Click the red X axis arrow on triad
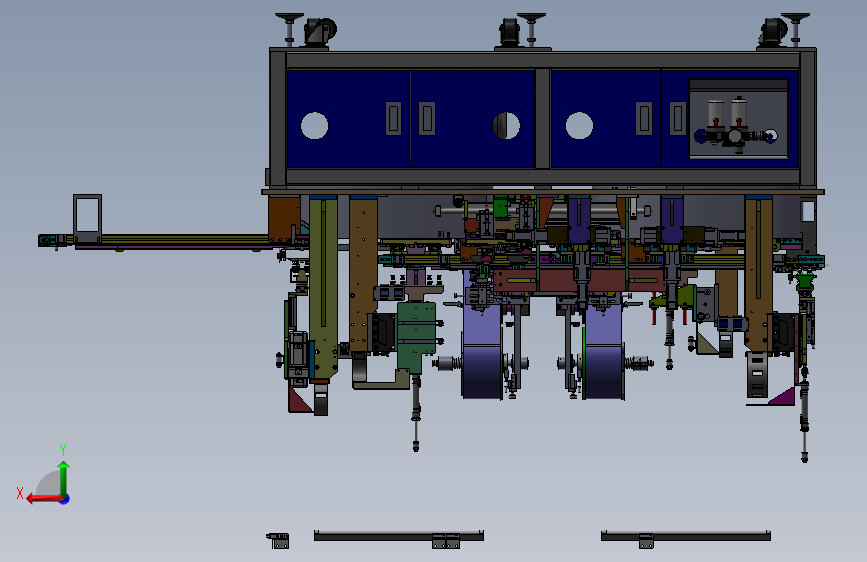 coord(43,499)
